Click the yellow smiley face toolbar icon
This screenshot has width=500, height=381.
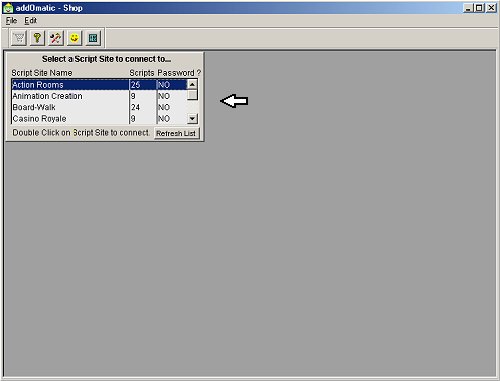coord(74,38)
